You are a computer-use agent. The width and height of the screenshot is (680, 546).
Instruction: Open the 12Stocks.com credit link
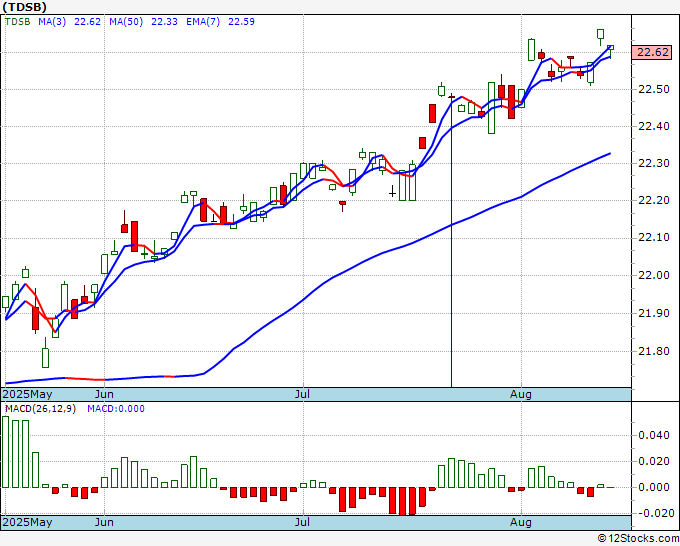[638, 539]
